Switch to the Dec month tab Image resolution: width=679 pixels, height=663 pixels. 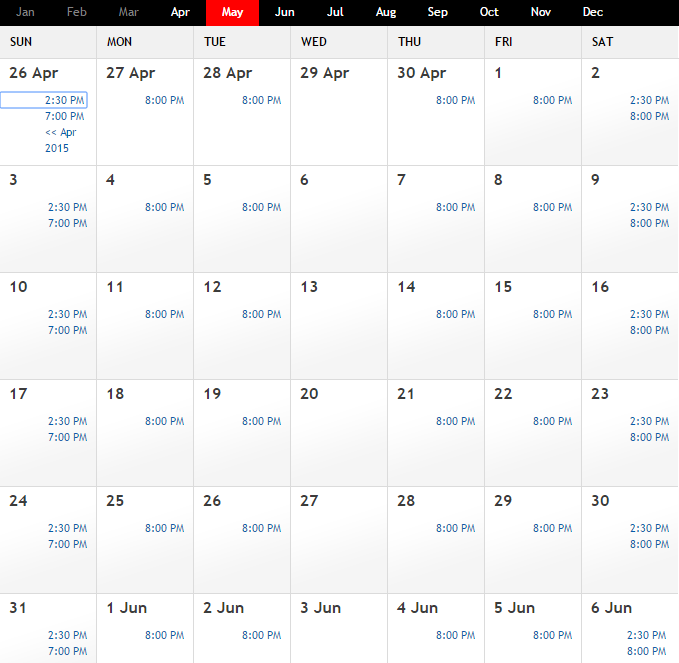pos(593,12)
